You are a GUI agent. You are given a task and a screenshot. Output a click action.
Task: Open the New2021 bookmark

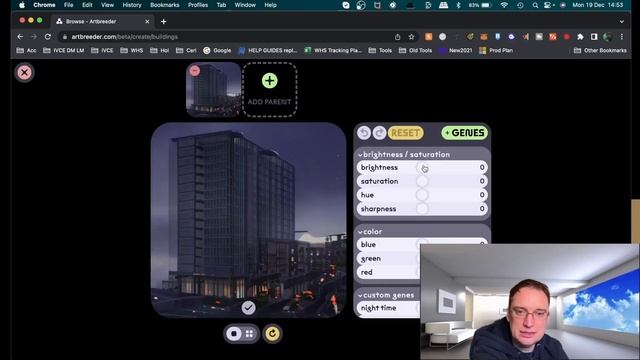455,51
